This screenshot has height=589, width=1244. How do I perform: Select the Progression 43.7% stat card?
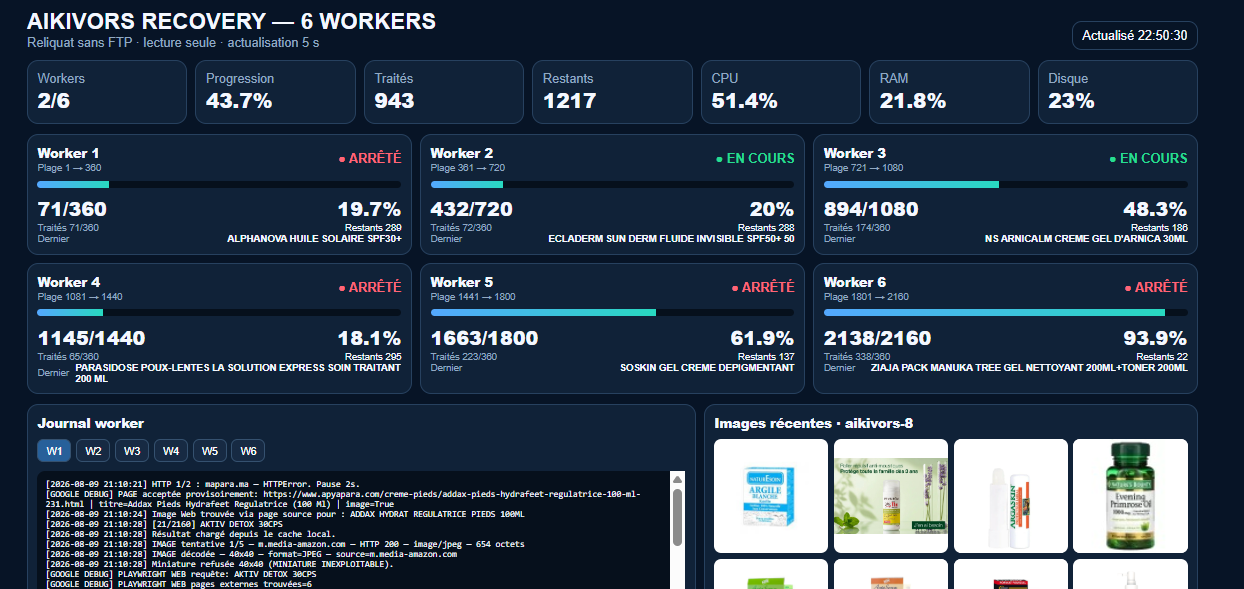(275, 92)
